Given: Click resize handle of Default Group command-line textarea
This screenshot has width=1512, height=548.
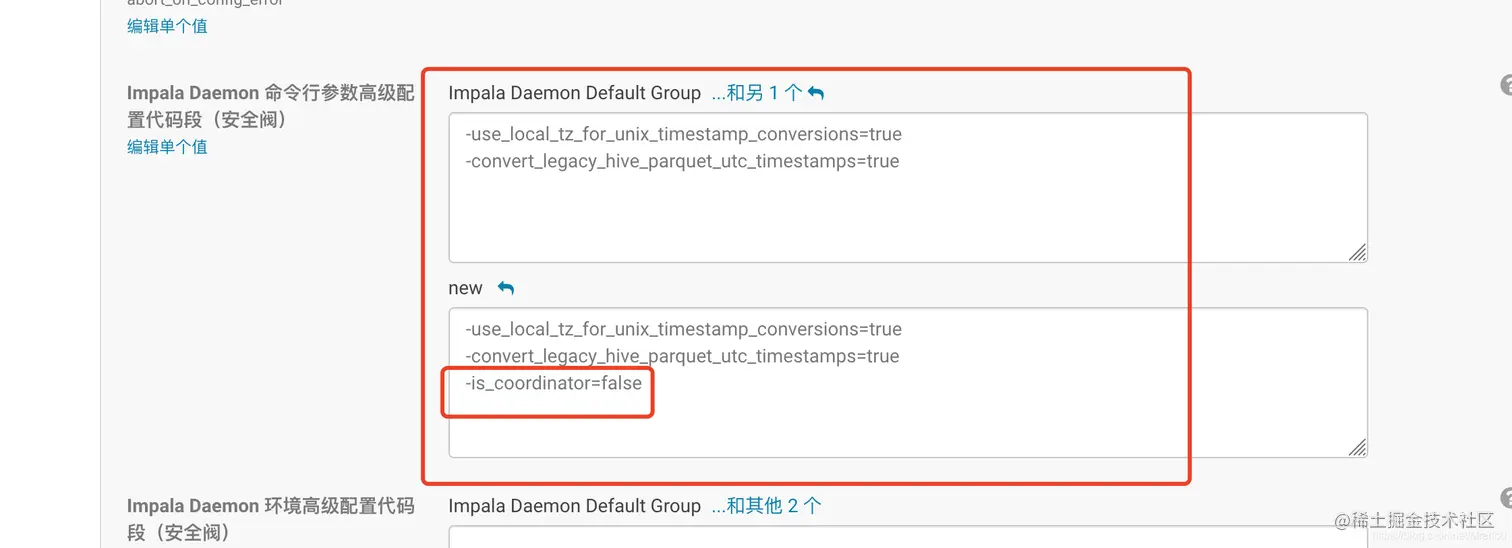Looking at the screenshot, I should (1357, 253).
